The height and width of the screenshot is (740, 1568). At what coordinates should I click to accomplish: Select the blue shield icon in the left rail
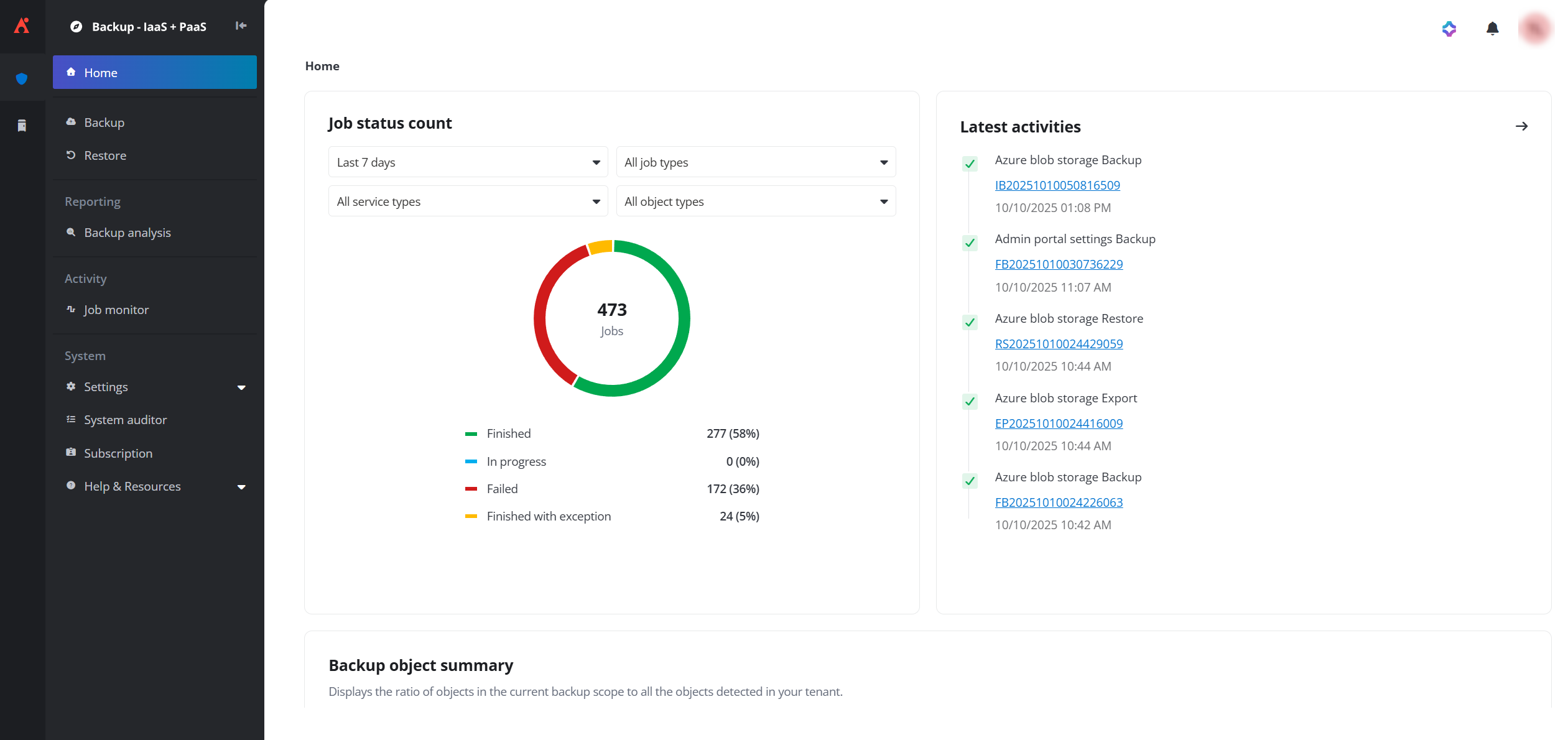point(22,78)
